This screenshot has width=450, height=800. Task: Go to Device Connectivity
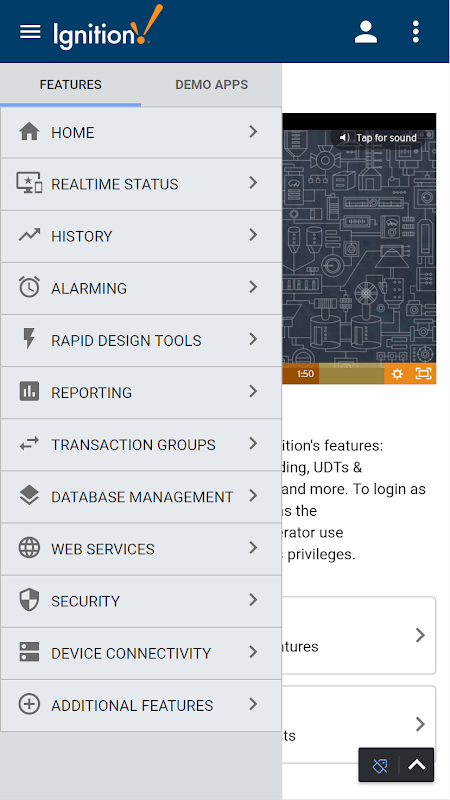(x=141, y=653)
